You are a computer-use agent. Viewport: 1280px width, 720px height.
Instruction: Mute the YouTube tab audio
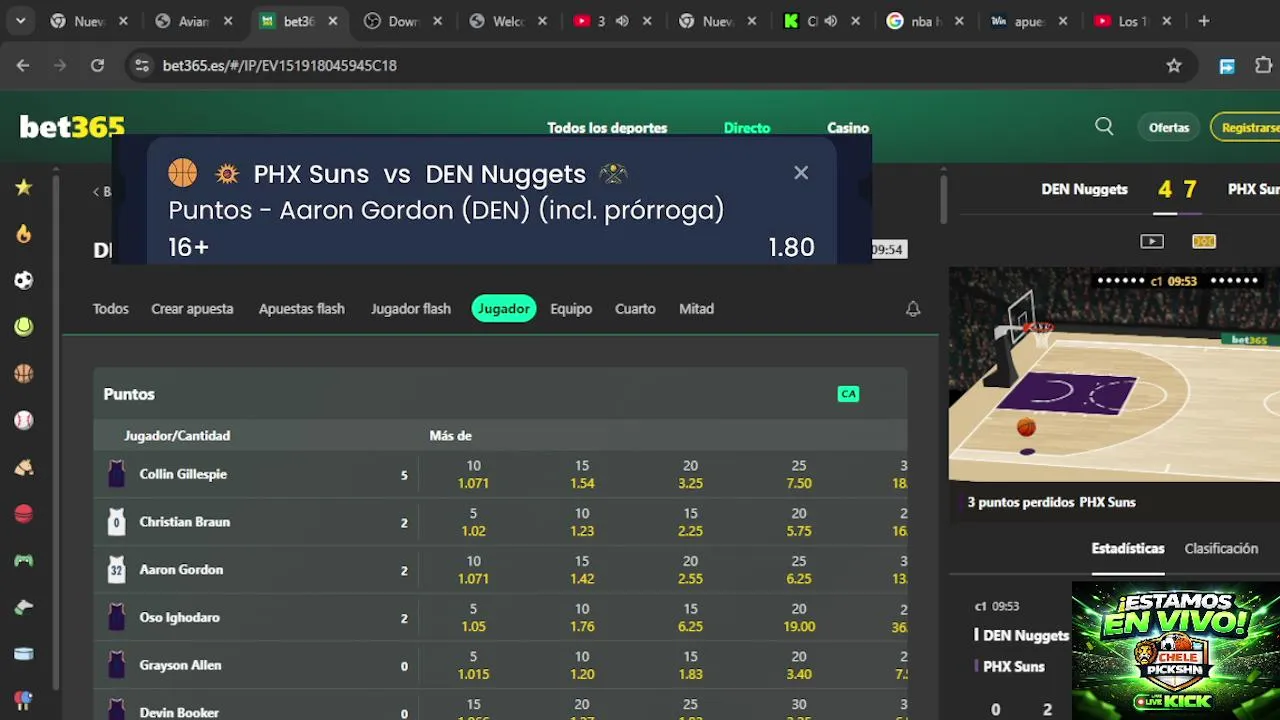pyautogui.click(x=622, y=21)
